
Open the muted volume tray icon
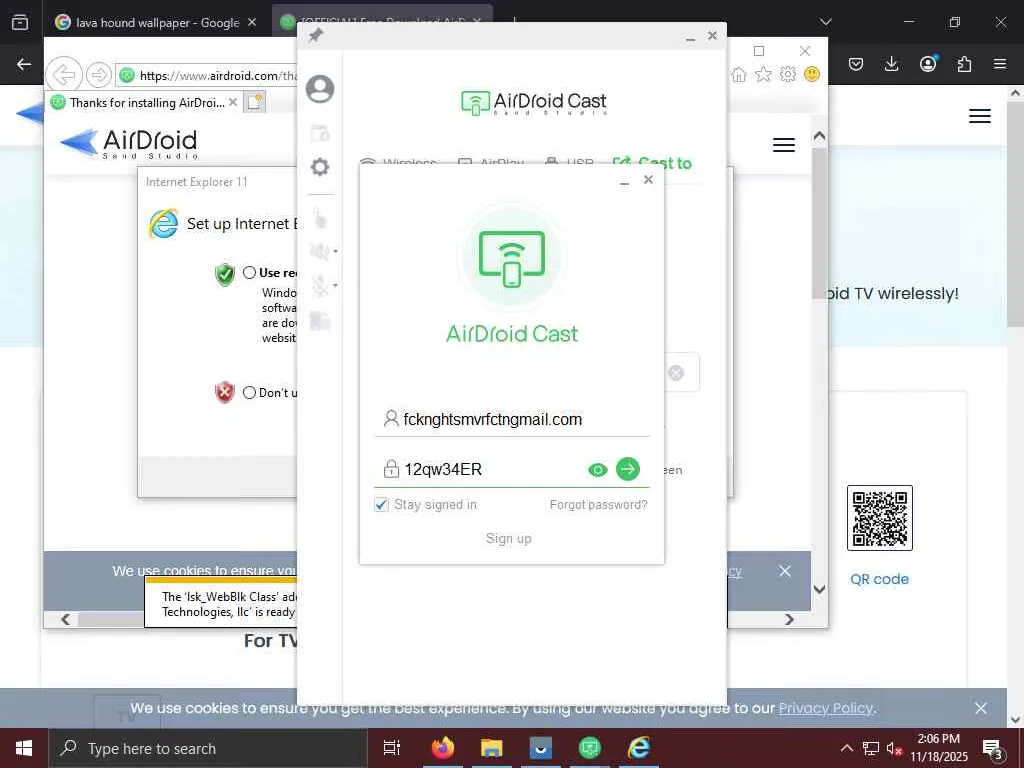pyautogui.click(x=894, y=749)
